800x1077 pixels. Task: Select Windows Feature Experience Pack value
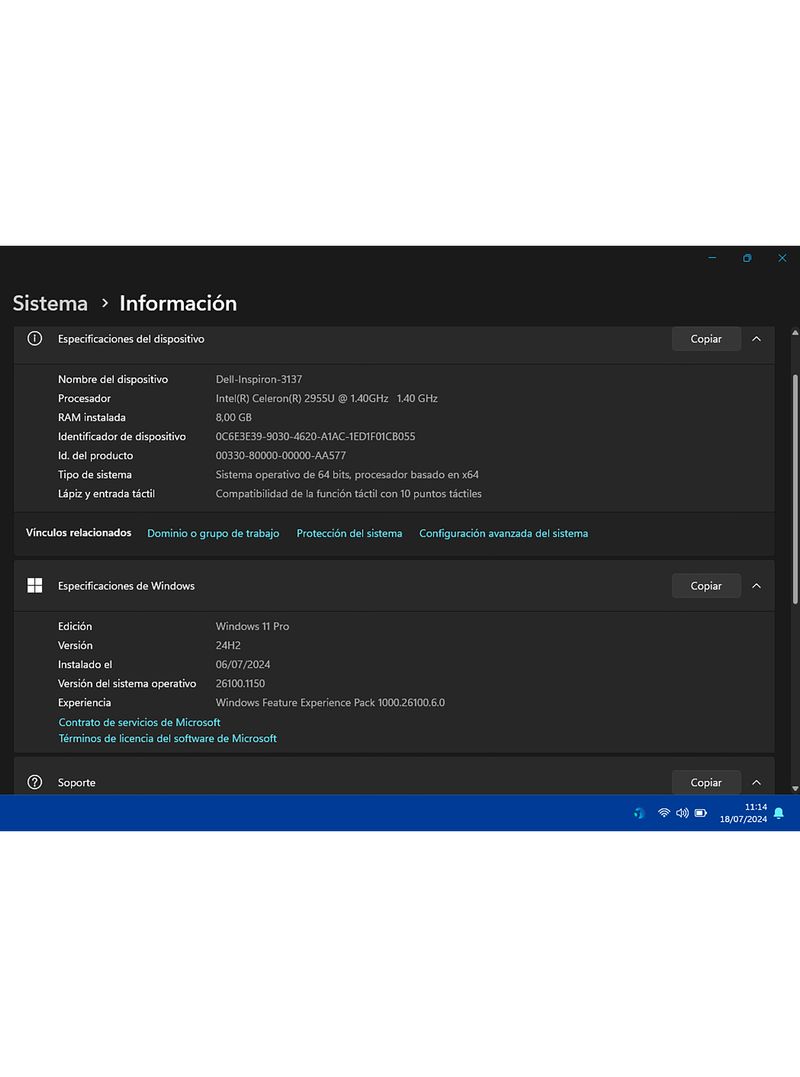click(330, 703)
